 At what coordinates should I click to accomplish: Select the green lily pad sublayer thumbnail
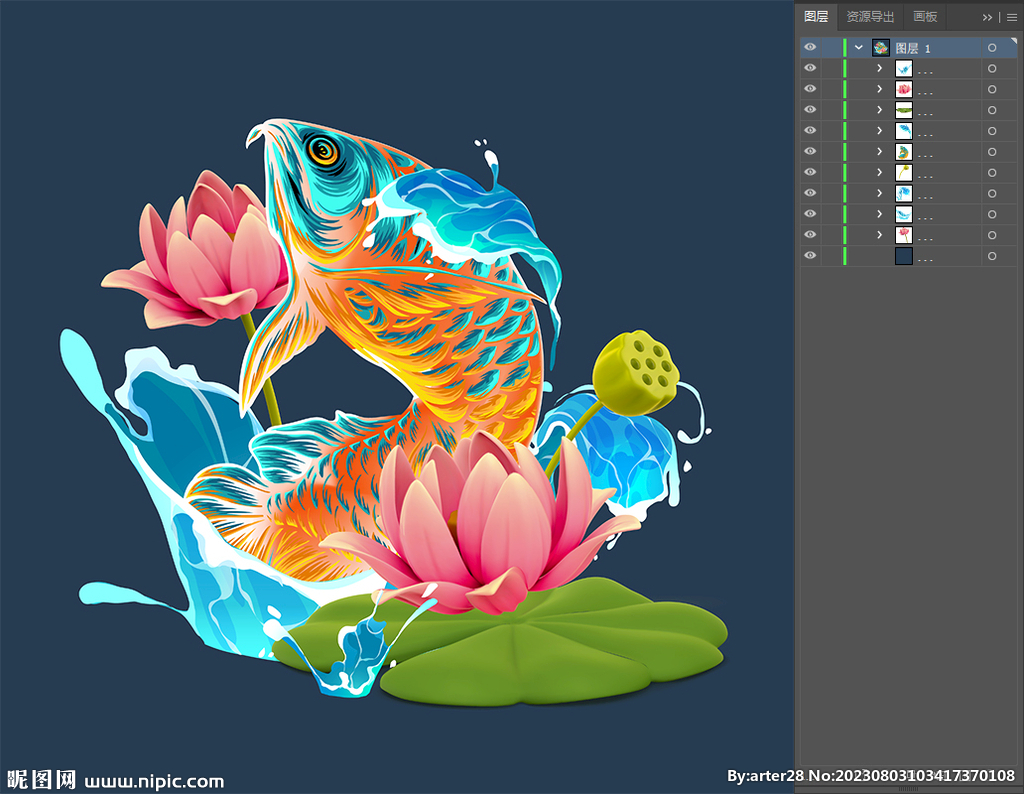click(x=904, y=110)
